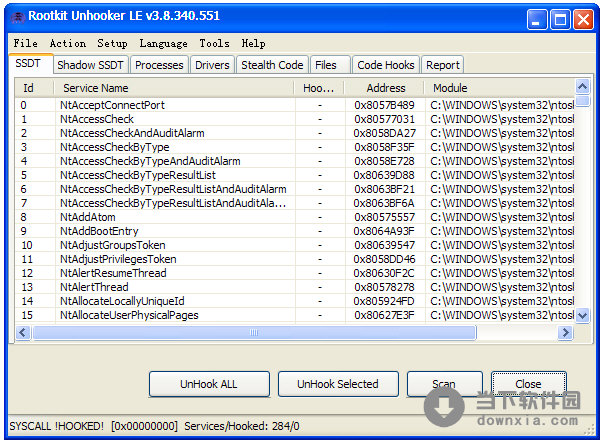This screenshot has height=445, width=605.
Task: Minimize the Rootkit Unhooker window
Action: 539,16
